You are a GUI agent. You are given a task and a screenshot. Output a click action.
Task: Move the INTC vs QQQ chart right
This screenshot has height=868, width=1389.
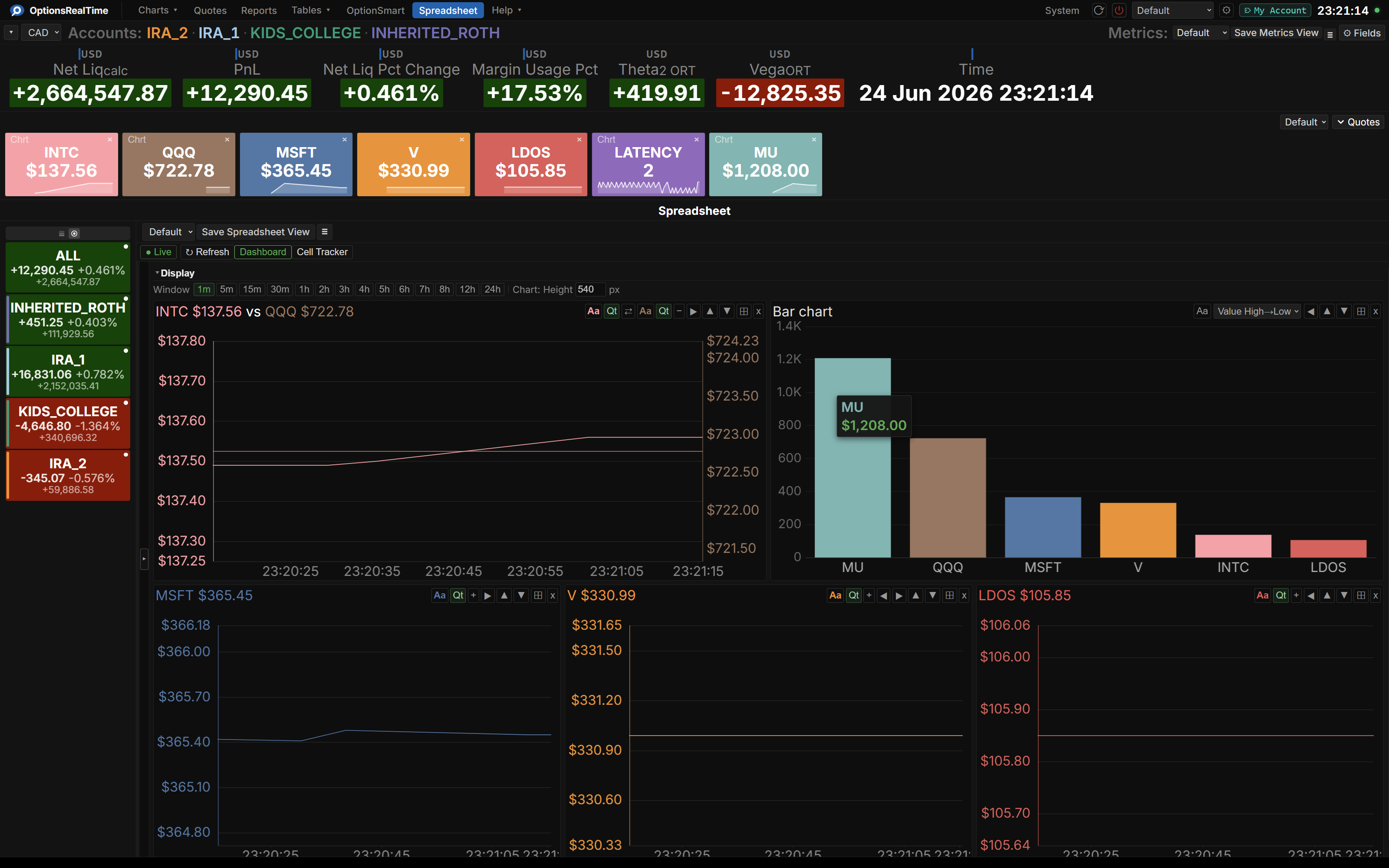pos(693,311)
